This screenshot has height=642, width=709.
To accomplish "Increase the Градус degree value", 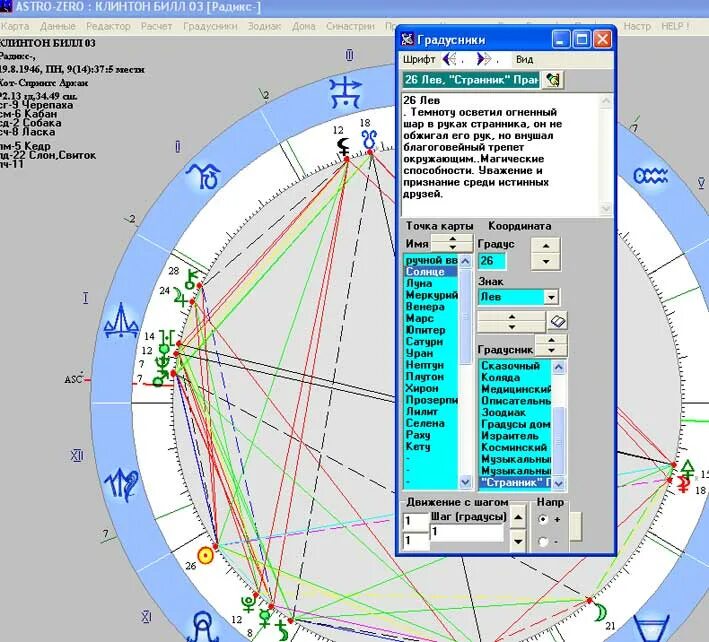I will point(545,246).
